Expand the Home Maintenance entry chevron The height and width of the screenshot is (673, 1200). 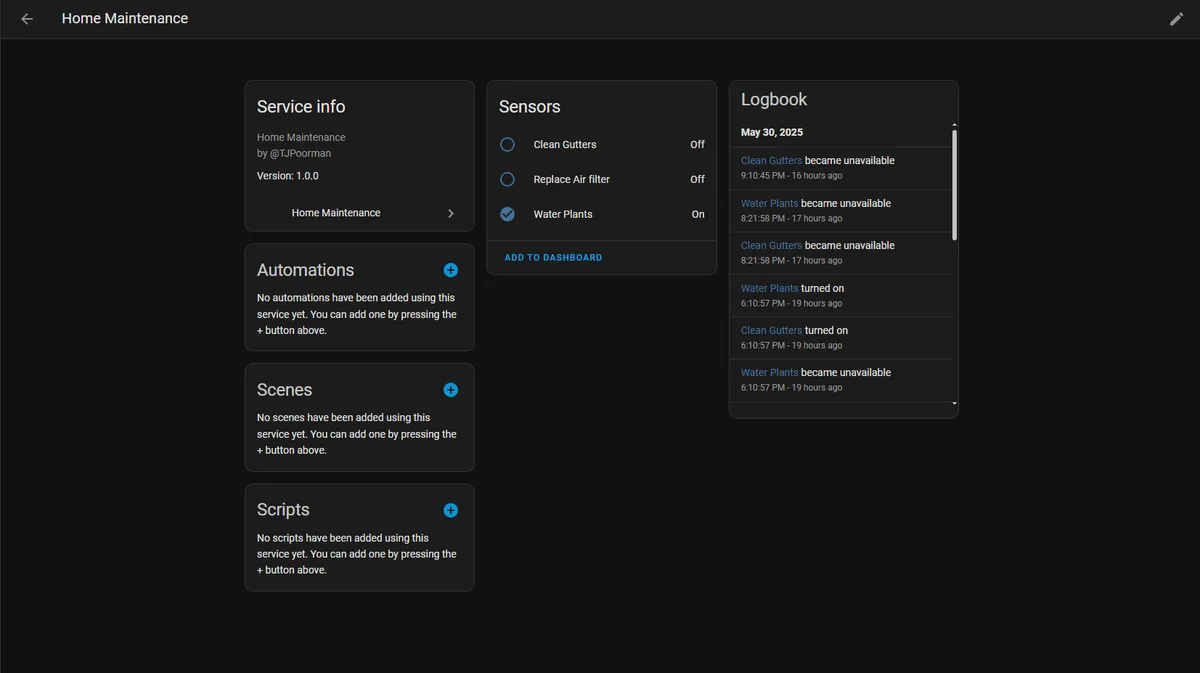tap(451, 213)
